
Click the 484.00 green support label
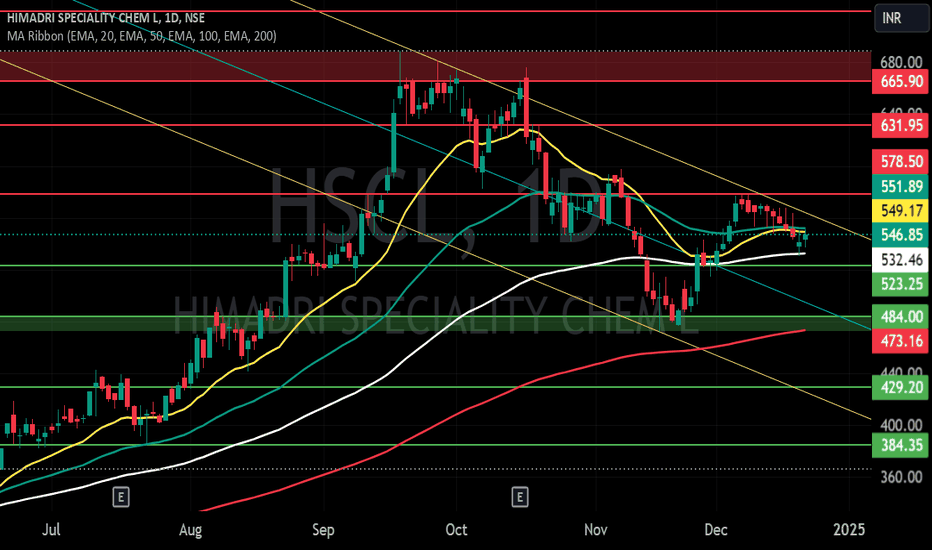pyautogui.click(x=901, y=316)
